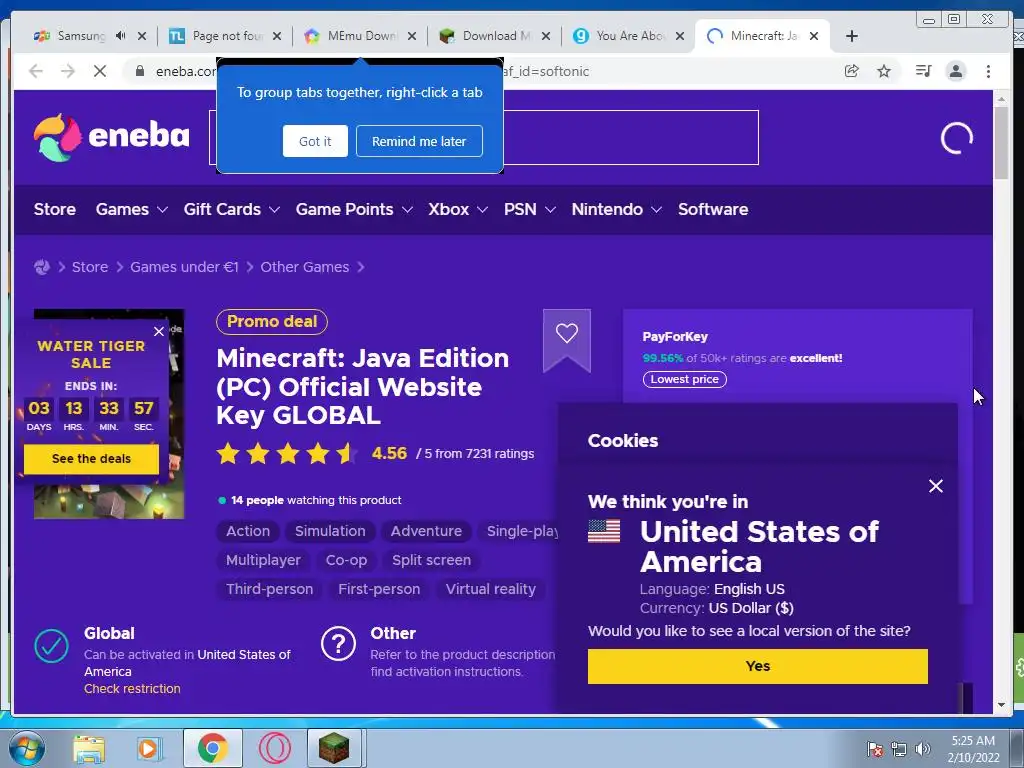Click the Global check mark icon
This screenshot has width=1024, height=768.
(x=51, y=646)
